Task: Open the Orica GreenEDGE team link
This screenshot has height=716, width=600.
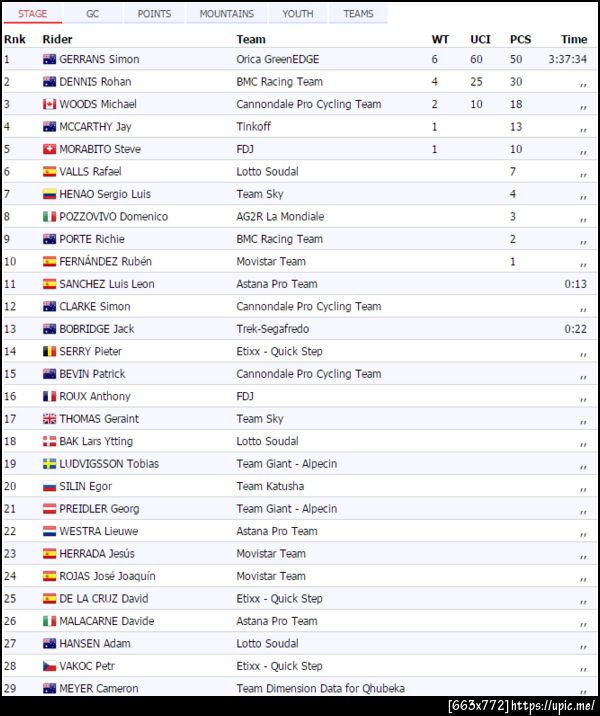Action: [x=277, y=59]
